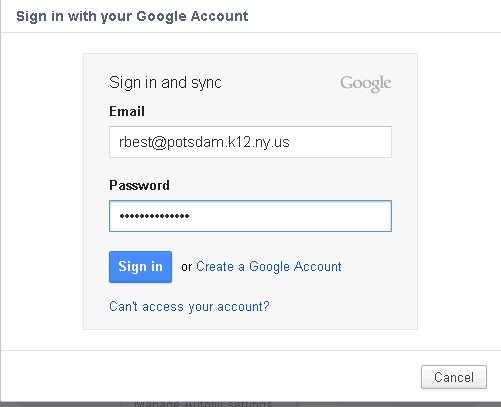
Task: Click the blue Sign in button
Action: (x=140, y=267)
